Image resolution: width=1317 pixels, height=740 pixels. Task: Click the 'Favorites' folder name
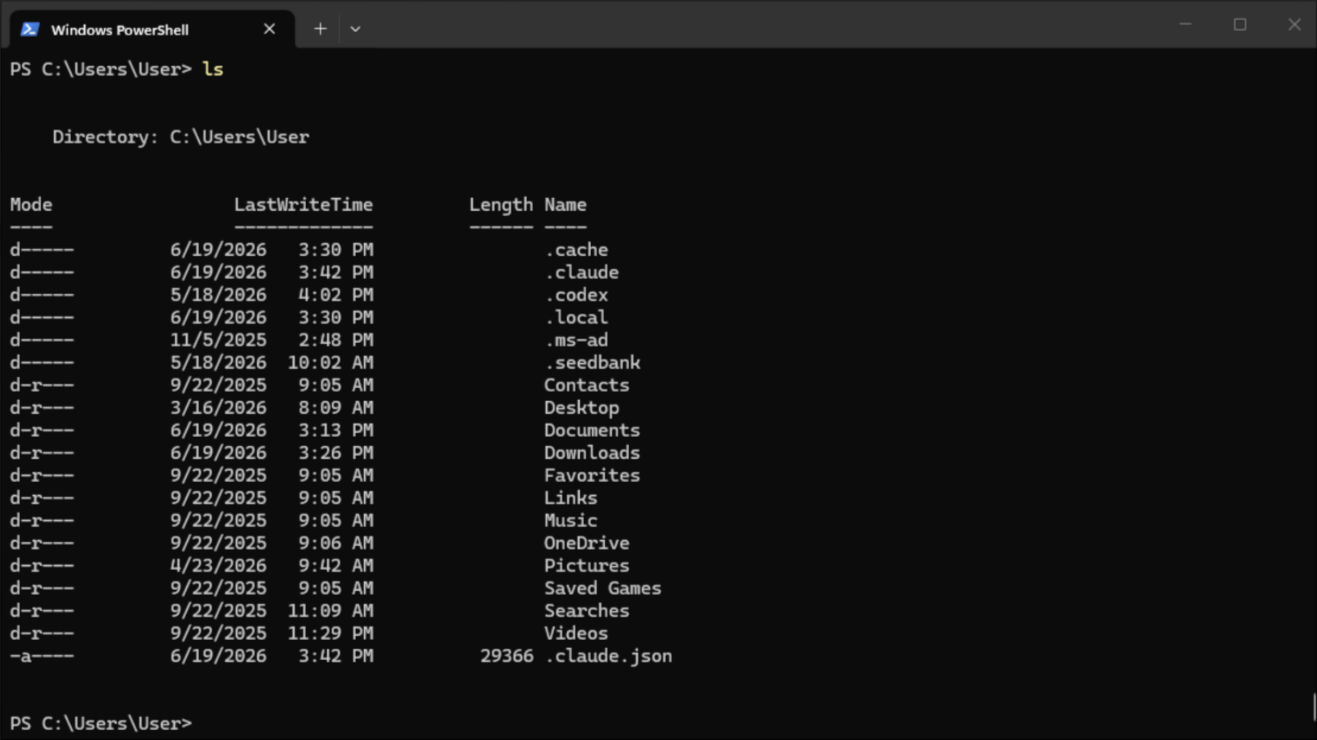point(592,475)
